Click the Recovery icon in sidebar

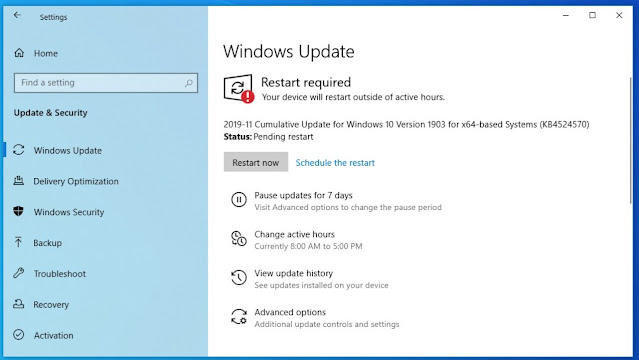18,304
